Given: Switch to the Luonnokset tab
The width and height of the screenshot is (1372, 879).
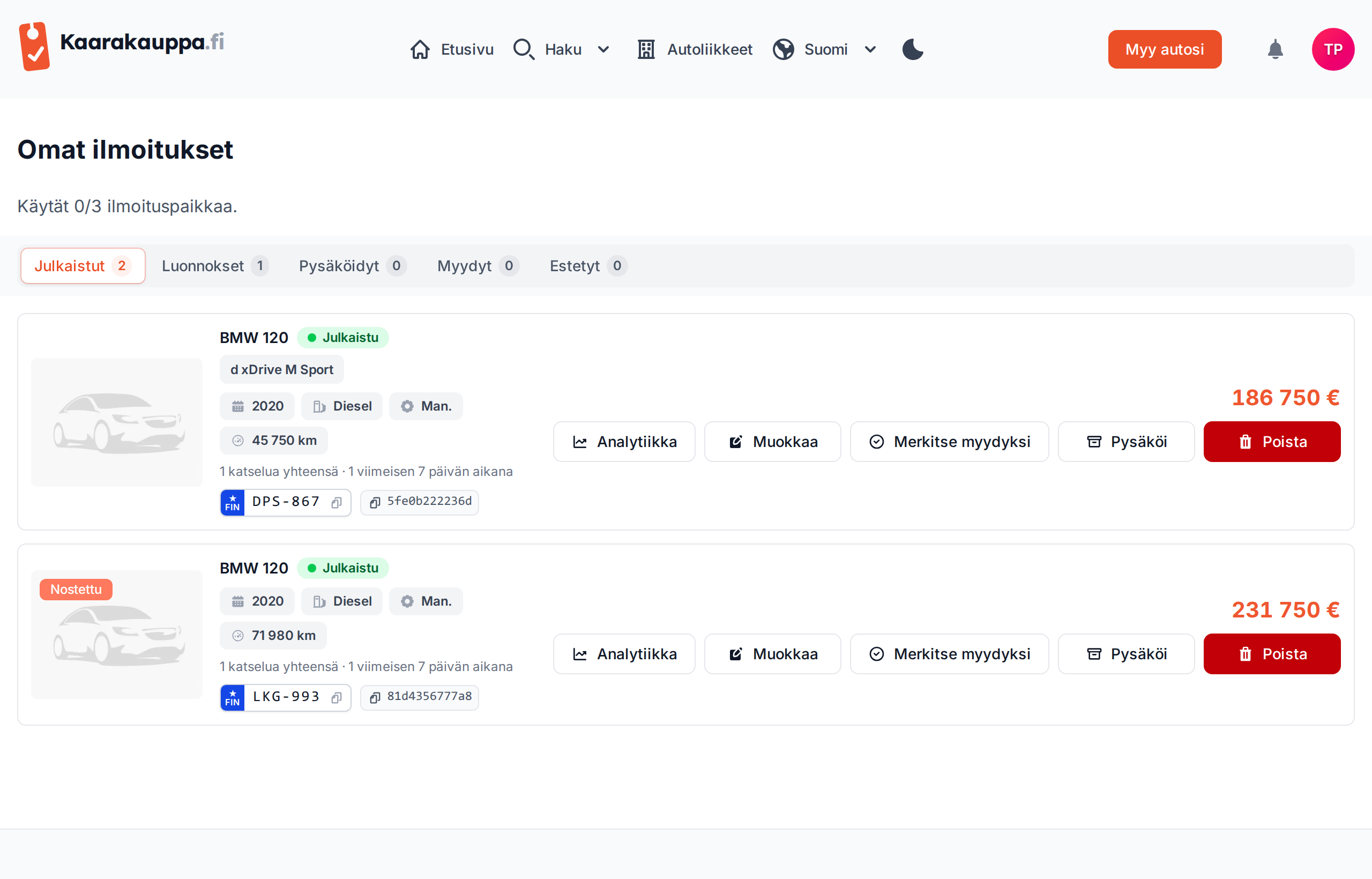Looking at the screenshot, I should coord(215,266).
